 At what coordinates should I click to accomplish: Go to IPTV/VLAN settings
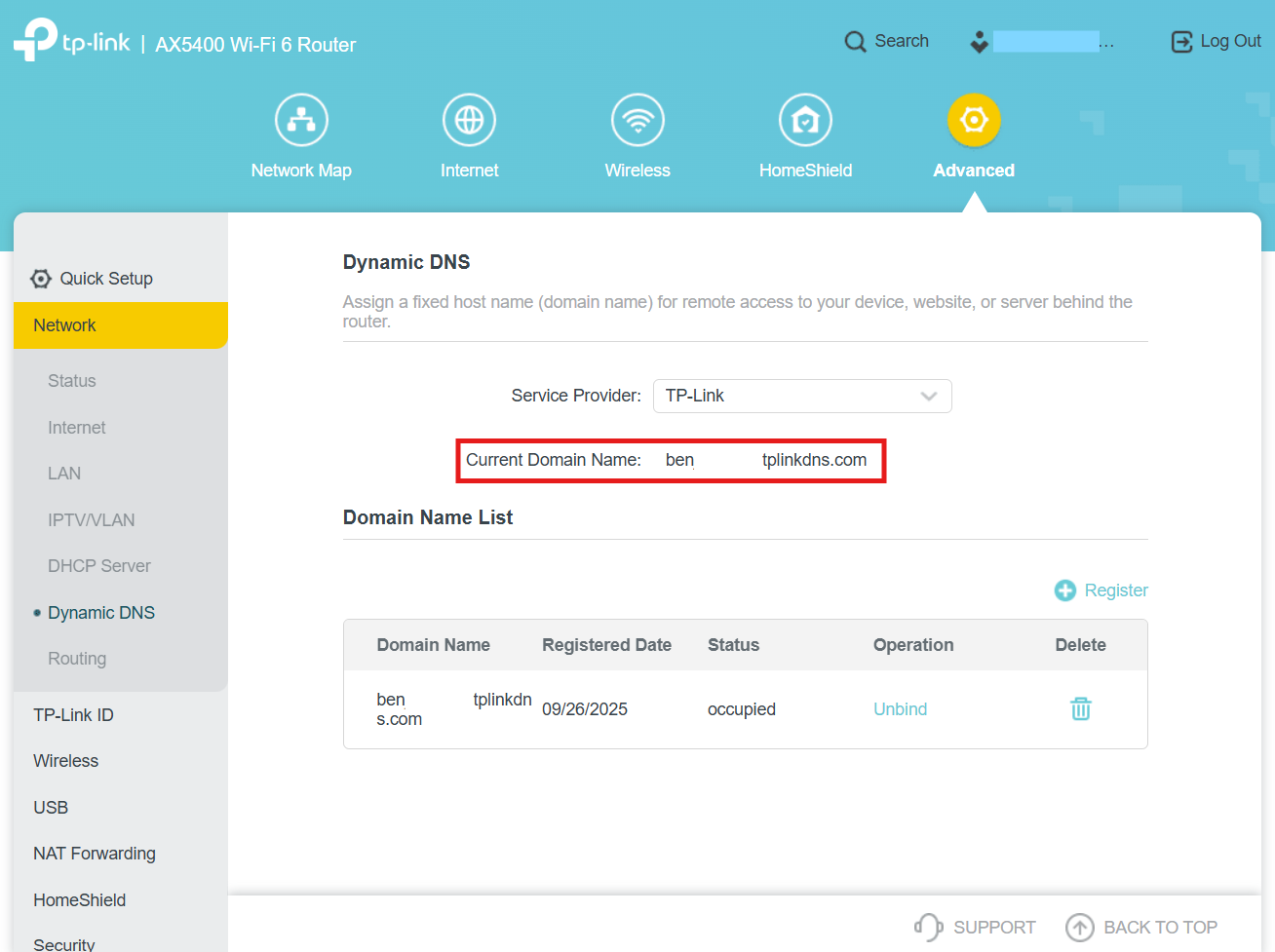(91, 520)
